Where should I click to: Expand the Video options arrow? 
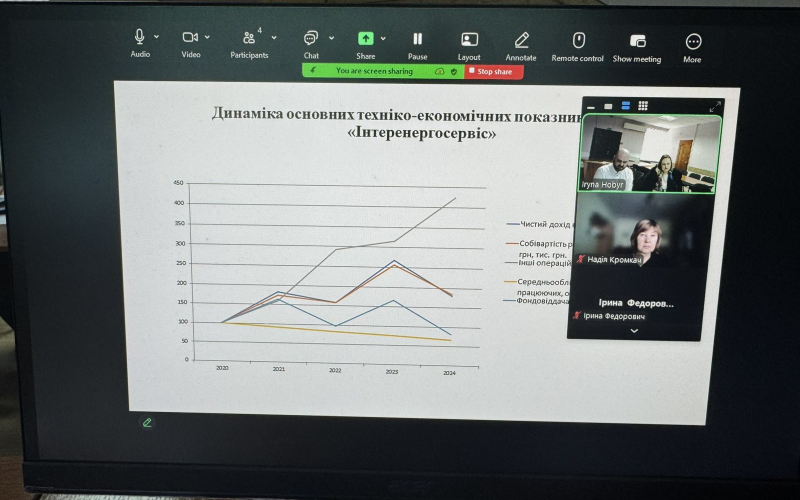(207, 38)
